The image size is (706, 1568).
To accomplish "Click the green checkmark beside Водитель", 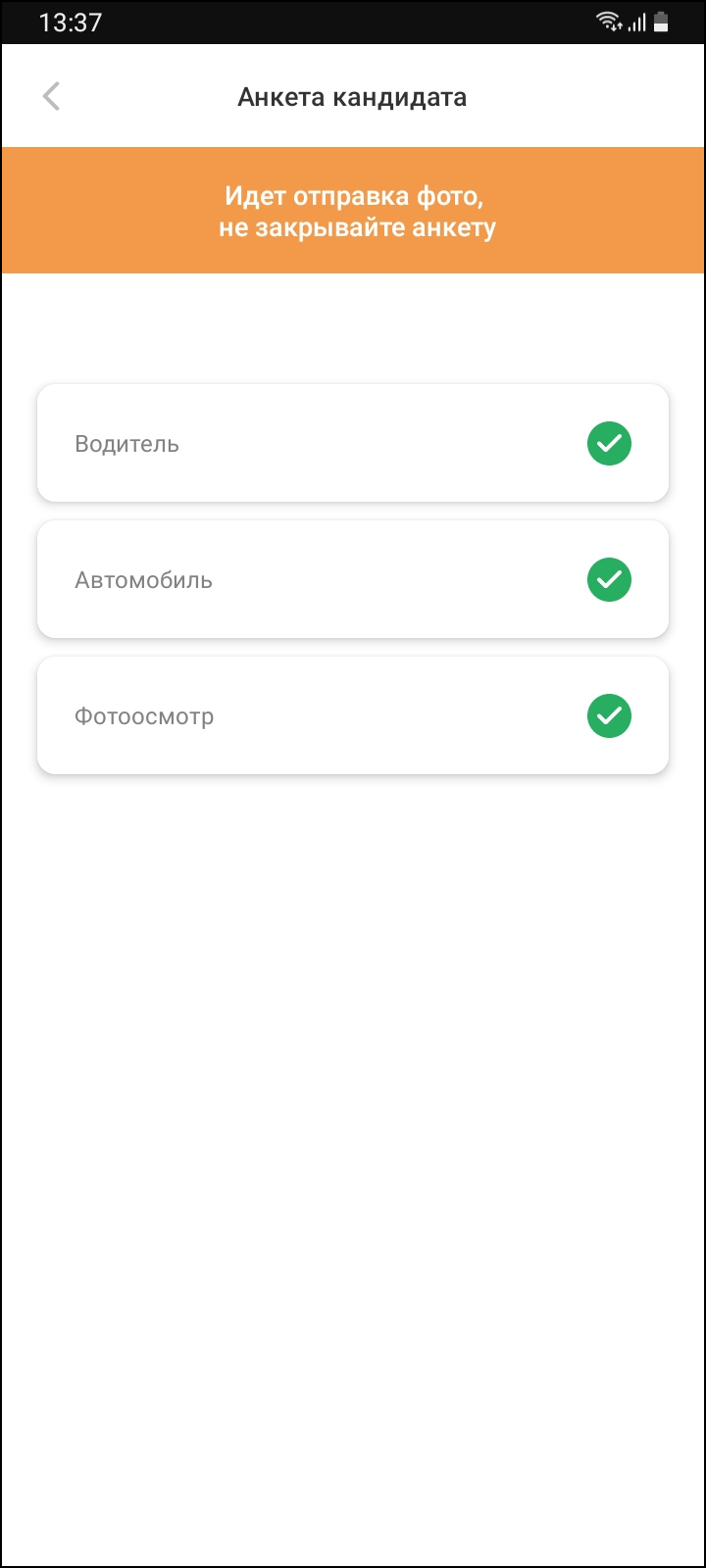I will [609, 444].
